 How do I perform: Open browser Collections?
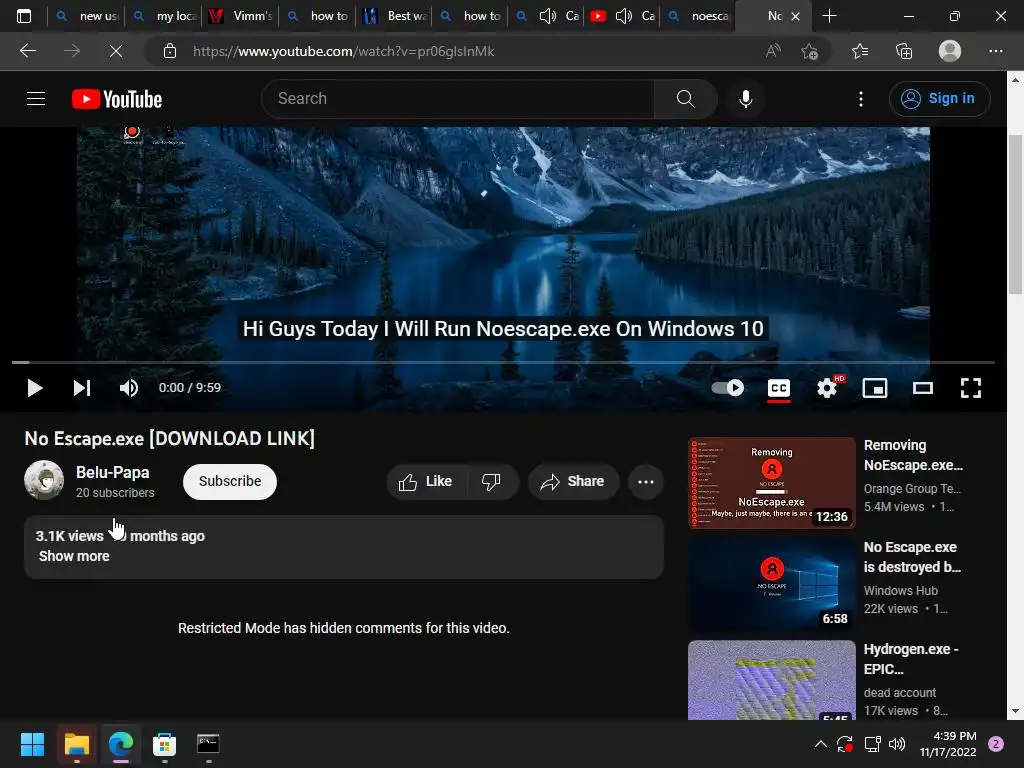tap(904, 51)
